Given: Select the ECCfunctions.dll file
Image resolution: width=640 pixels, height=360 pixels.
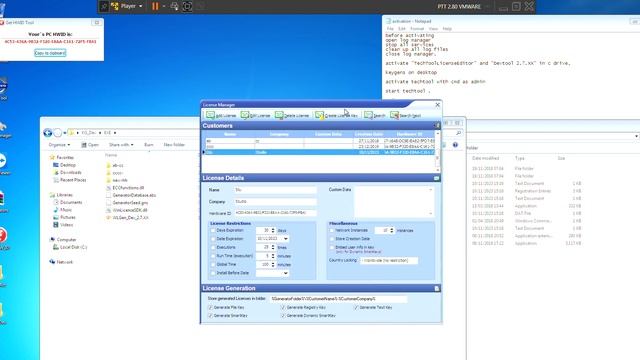Looking at the screenshot, I should [125, 188].
